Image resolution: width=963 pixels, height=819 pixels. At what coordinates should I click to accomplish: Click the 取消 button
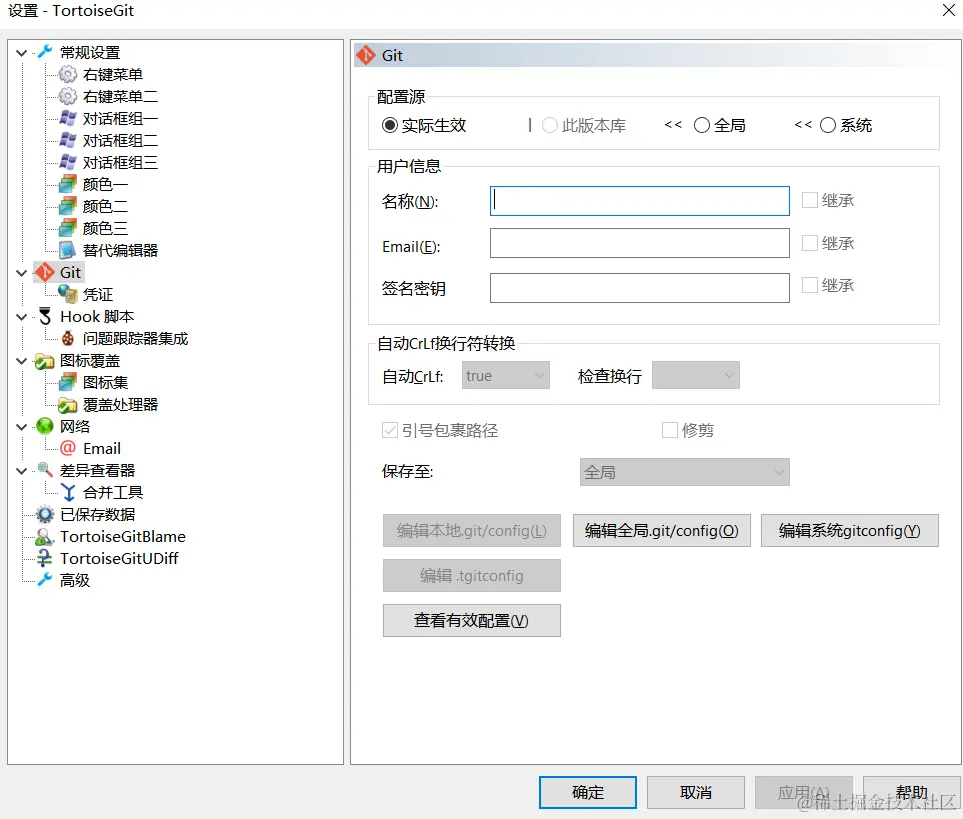pos(695,792)
